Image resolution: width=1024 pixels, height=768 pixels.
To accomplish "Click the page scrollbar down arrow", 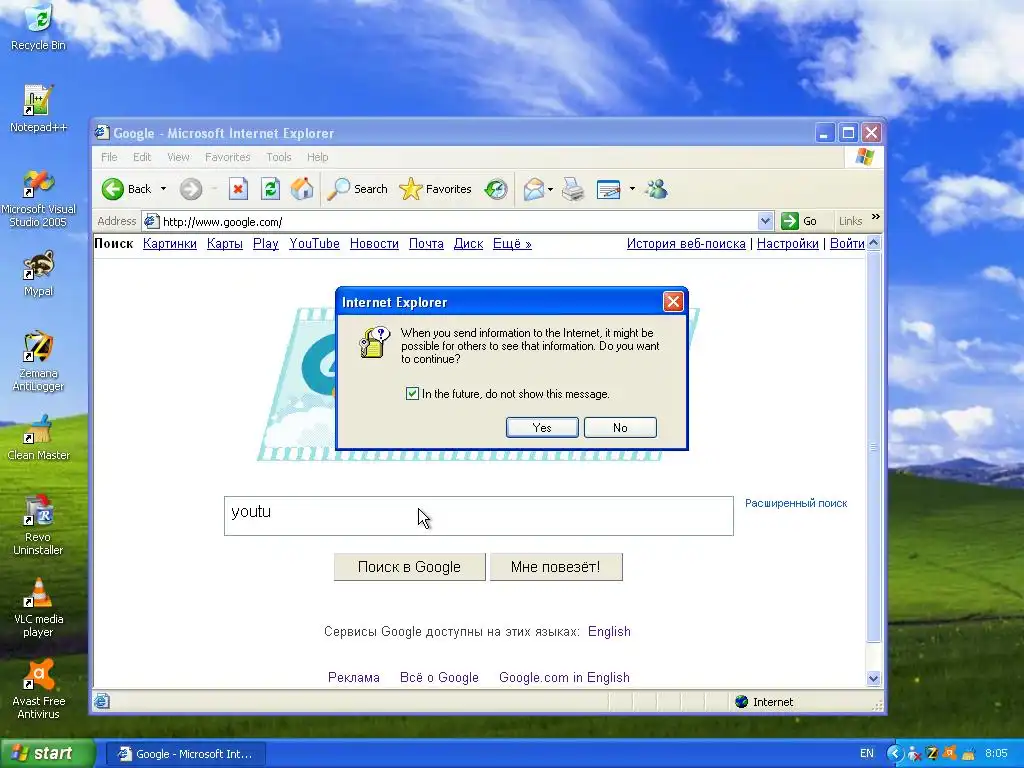I will [874, 679].
